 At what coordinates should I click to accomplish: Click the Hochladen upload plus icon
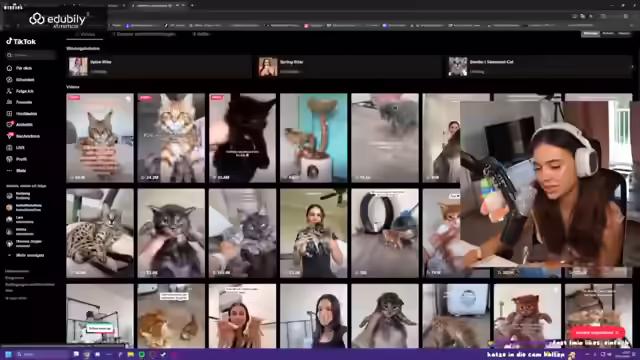9,113
